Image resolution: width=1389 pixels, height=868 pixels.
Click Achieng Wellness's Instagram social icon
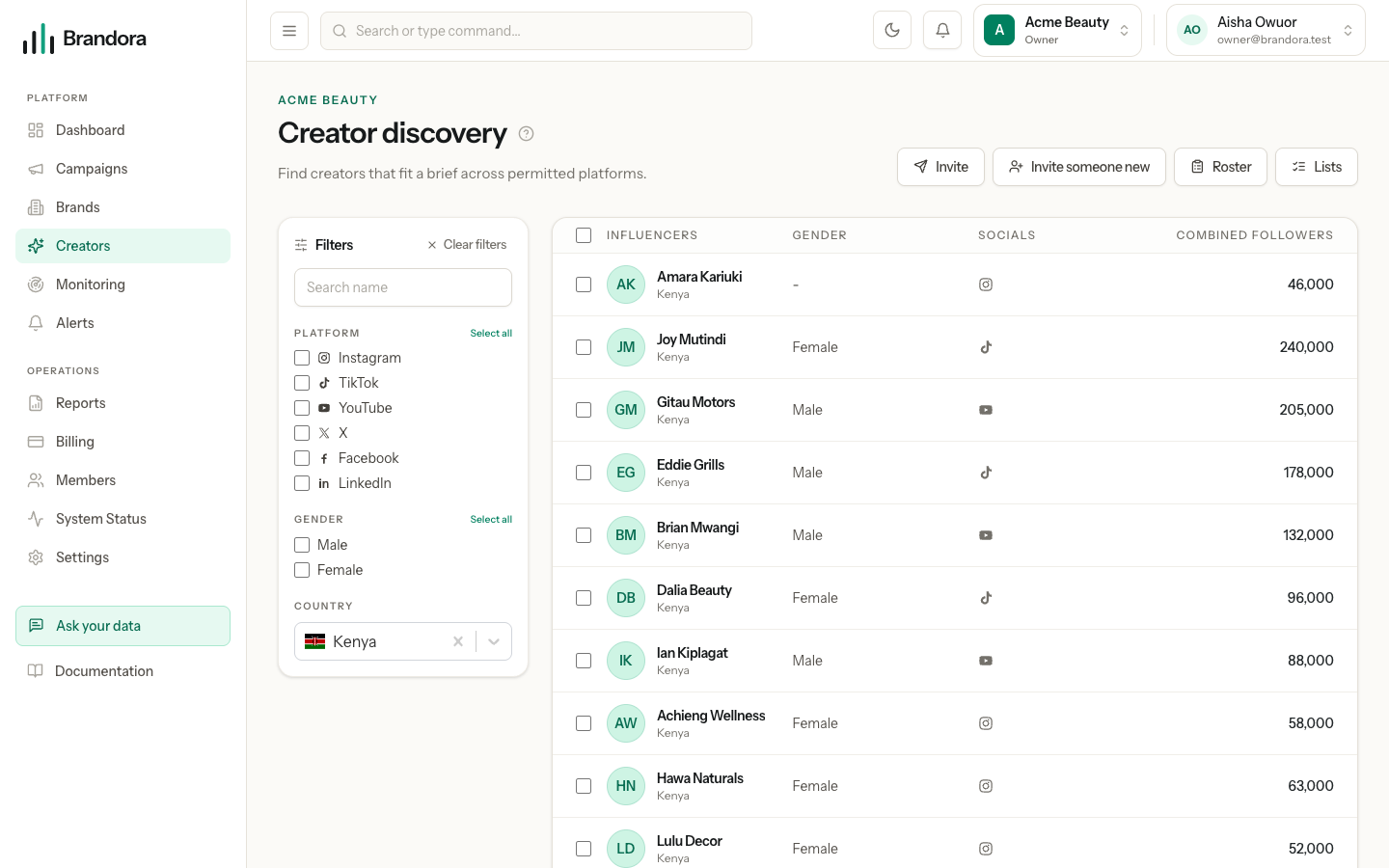tap(986, 723)
